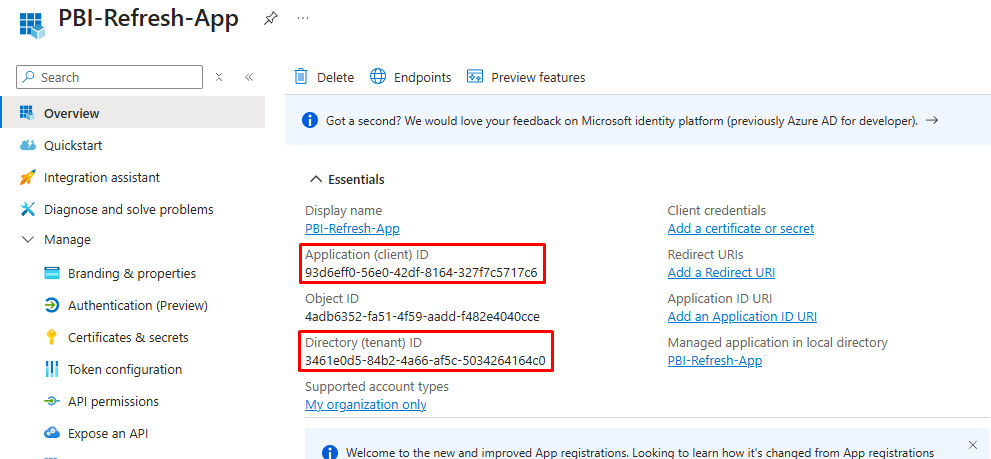
Task: Open the feedback banner arrow
Action: pyautogui.click(x=932, y=120)
